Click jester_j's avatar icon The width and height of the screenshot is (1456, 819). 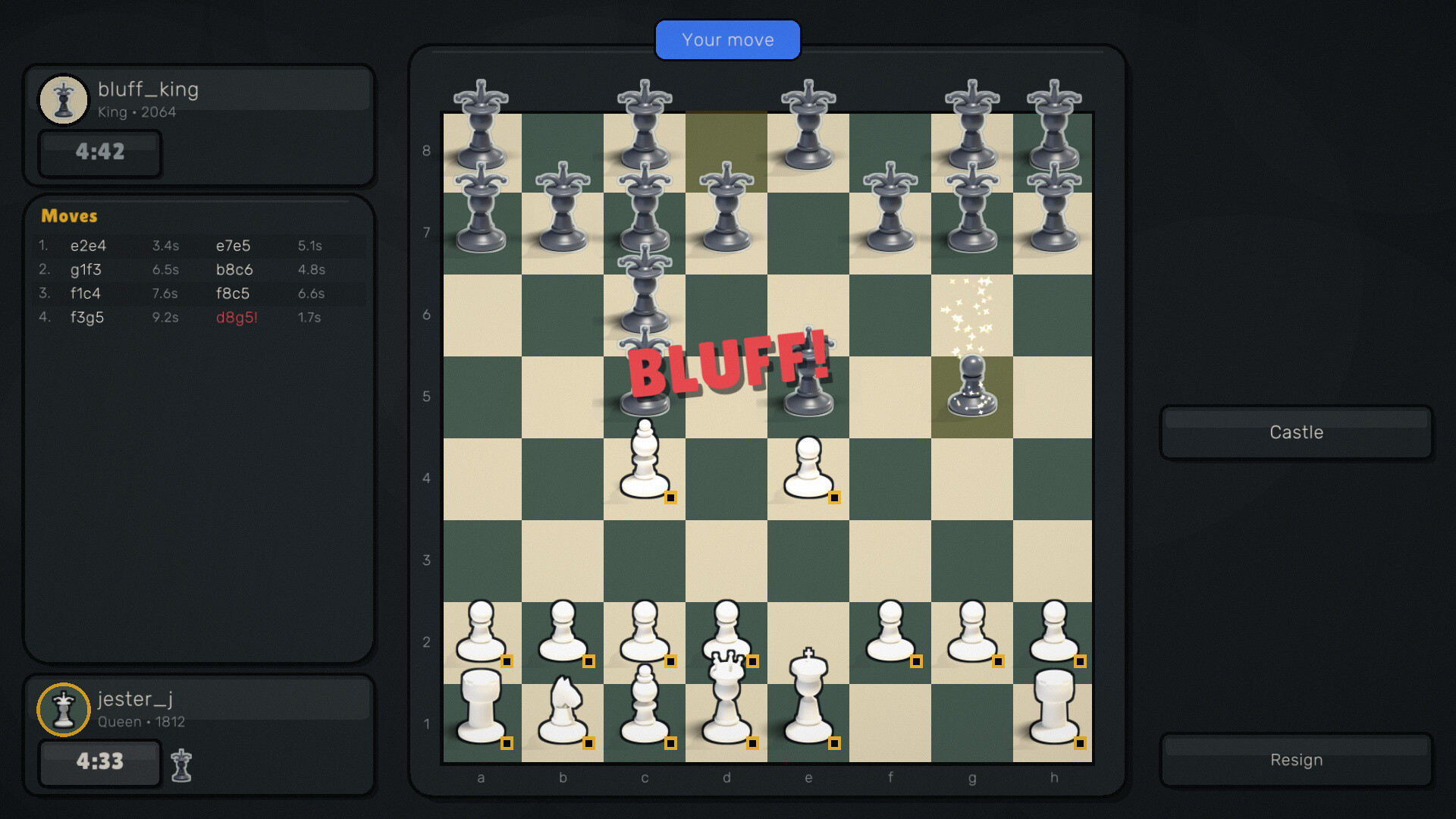[x=64, y=710]
